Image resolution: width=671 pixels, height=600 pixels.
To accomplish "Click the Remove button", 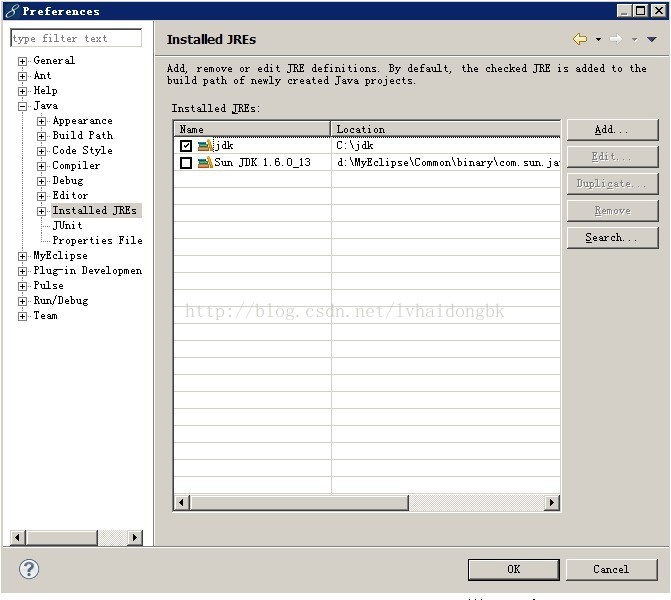I will (x=612, y=211).
